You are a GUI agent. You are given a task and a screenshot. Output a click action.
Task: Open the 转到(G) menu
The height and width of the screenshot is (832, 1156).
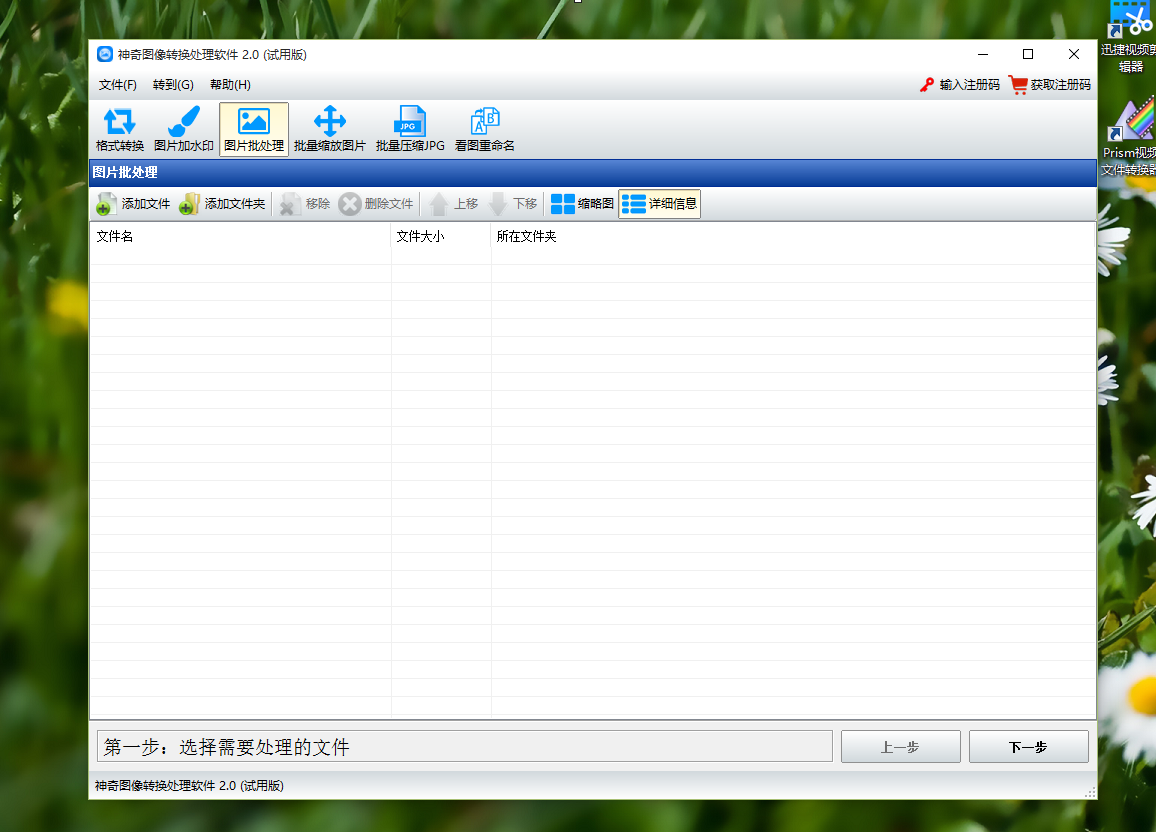173,85
